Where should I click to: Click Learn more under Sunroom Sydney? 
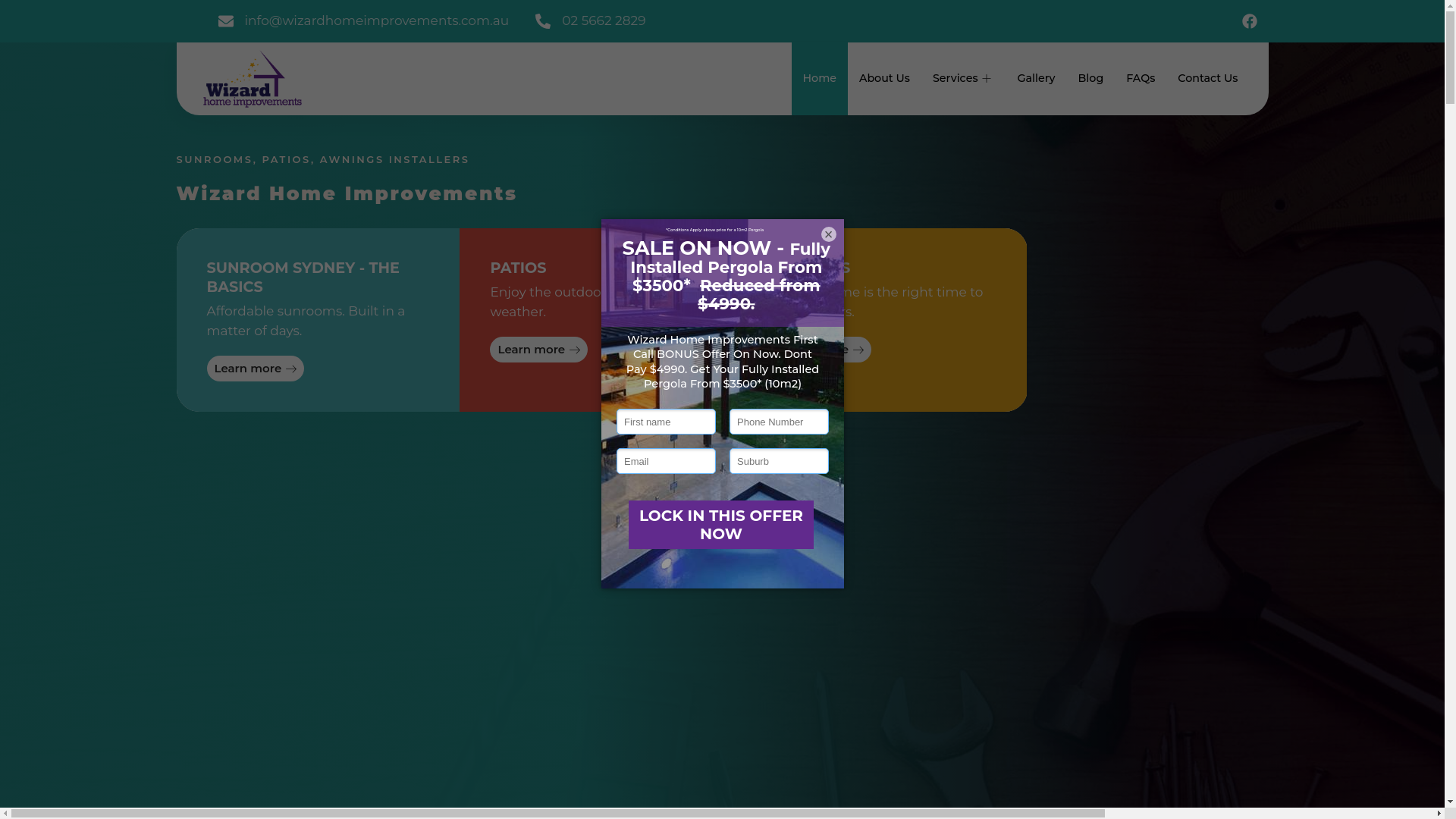point(255,369)
